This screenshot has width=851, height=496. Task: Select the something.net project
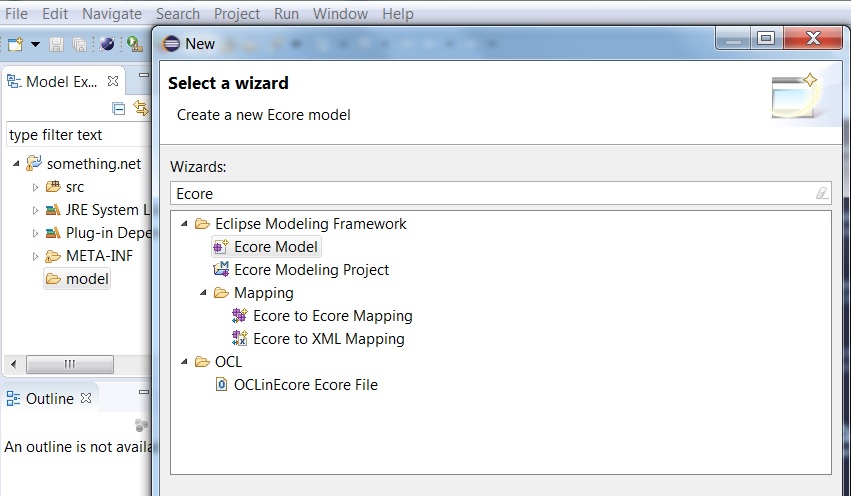[x=94, y=163]
